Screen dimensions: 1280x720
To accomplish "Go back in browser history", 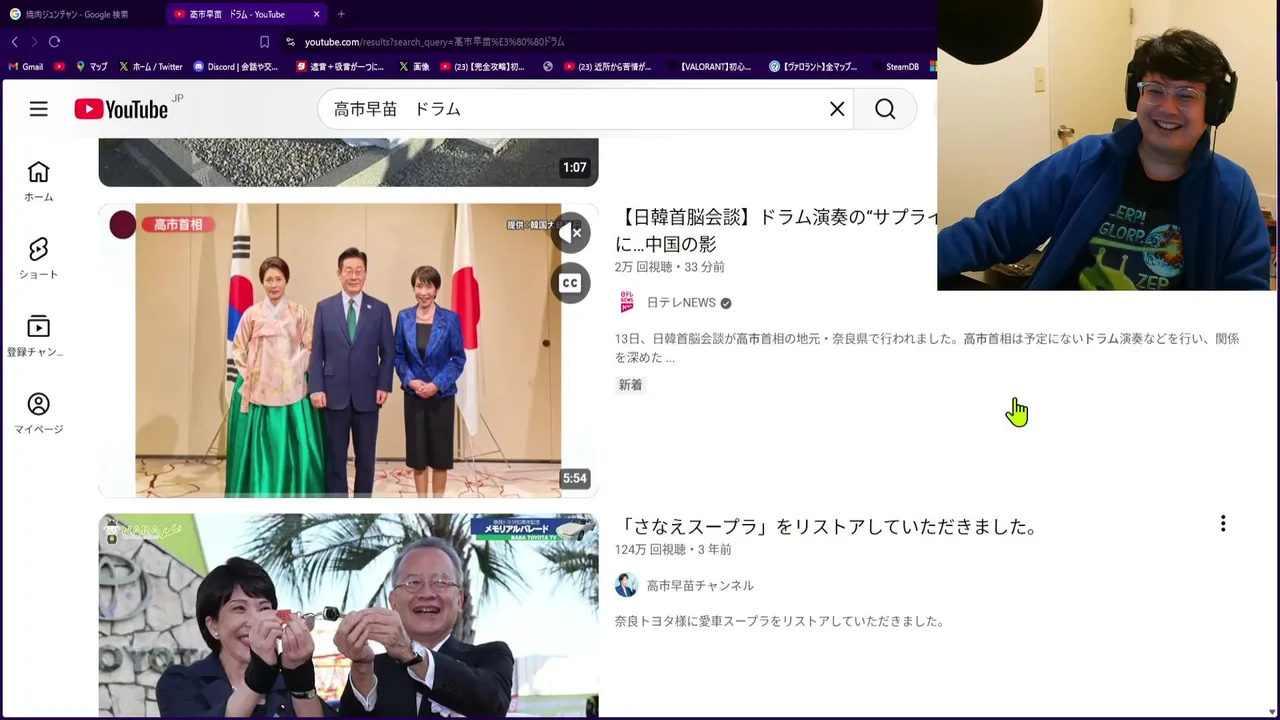I will coord(14,42).
